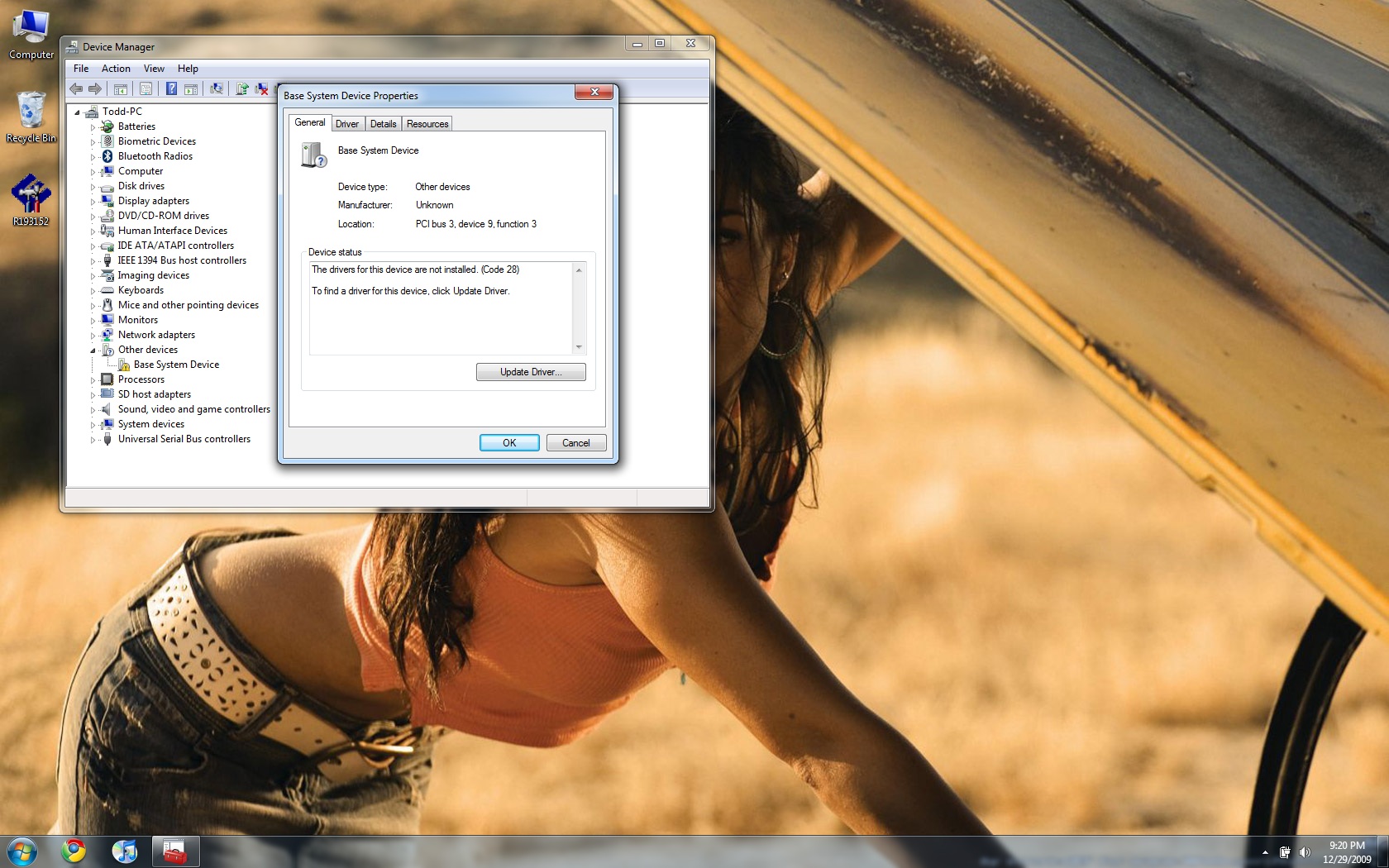This screenshot has height=868, width=1389.
Task: Expand the Processors node
Action: tap(93, 380)
